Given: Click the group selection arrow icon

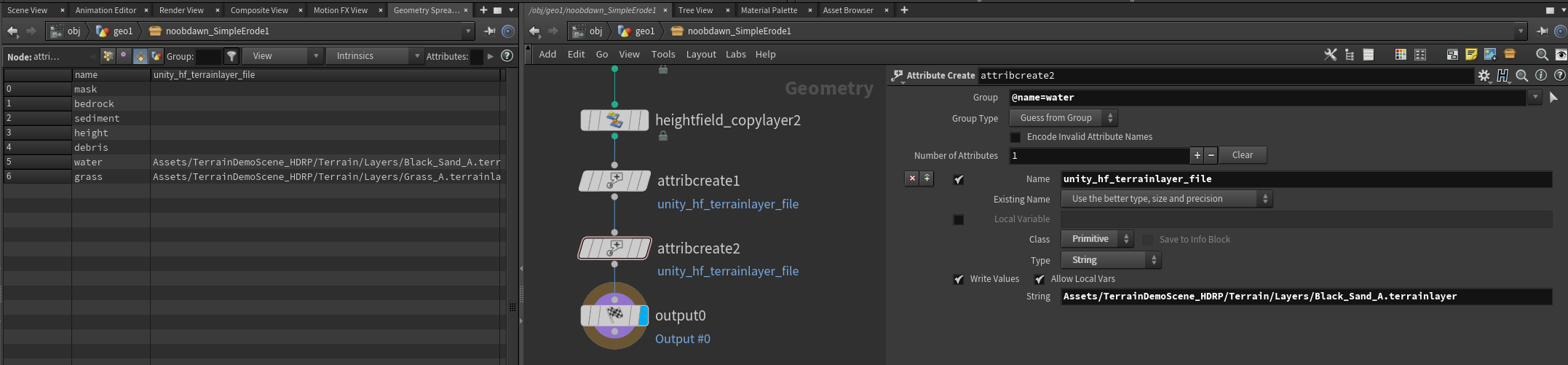Looking at the screenshot, I should (x=1553, y=98).
